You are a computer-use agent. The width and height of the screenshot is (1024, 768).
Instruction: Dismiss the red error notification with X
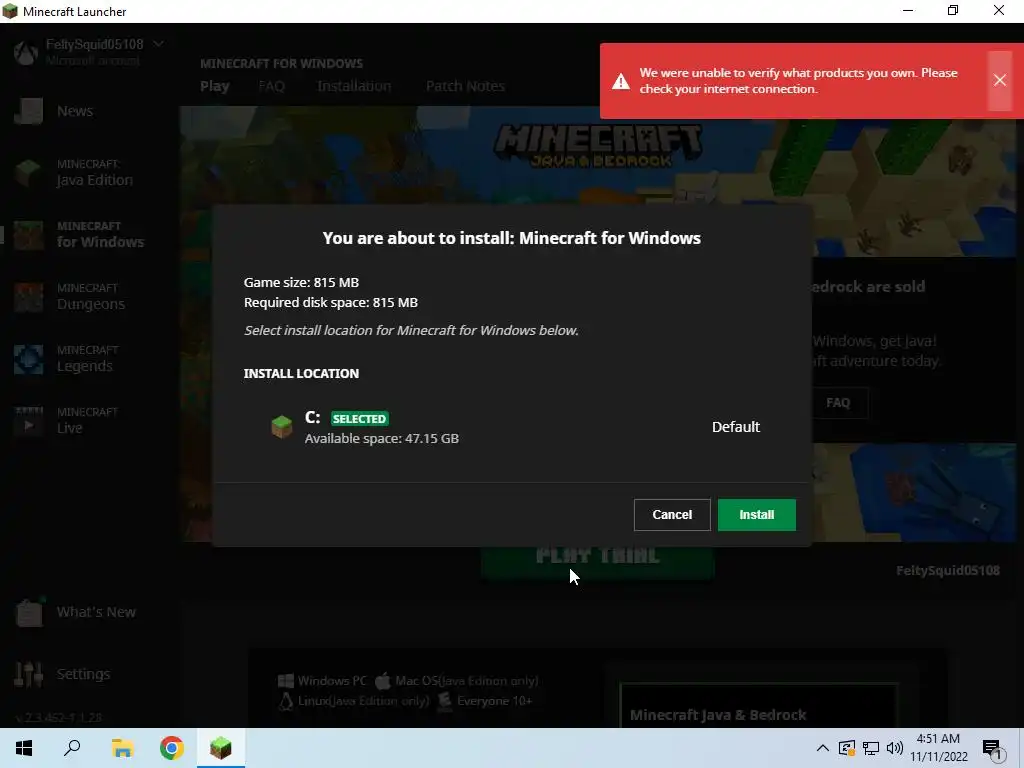pos(999,80)
